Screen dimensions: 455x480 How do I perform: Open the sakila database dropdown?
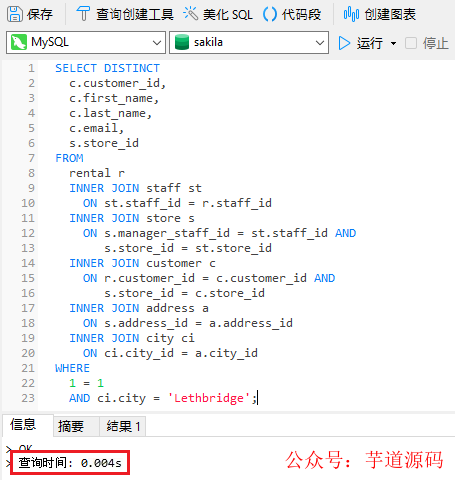(249, 42)
